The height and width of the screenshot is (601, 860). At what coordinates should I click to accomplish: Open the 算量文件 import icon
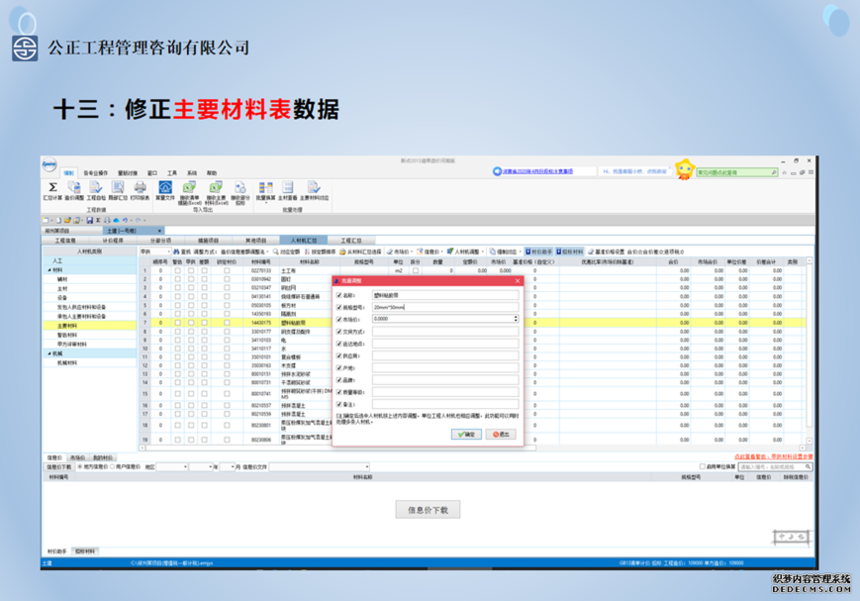point(165,187)
